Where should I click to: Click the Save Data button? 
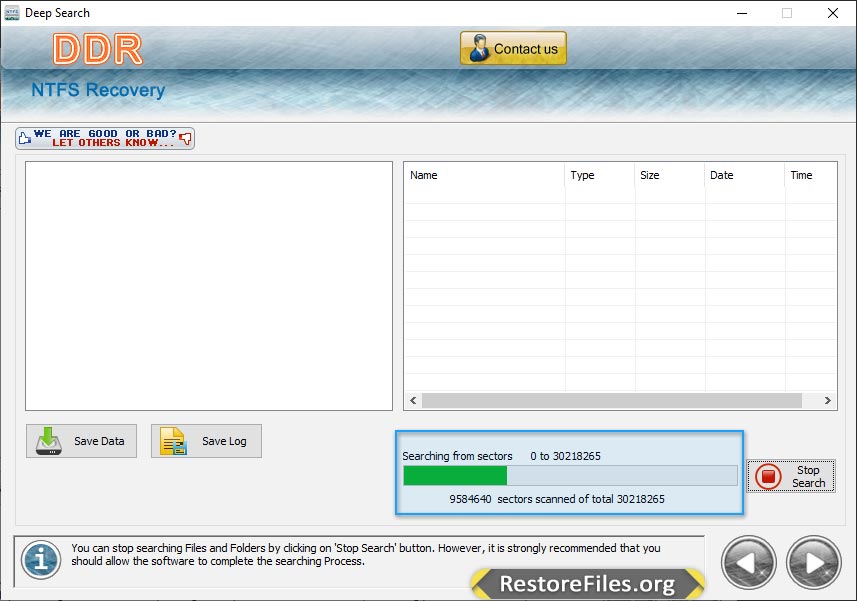click(81, 441)
